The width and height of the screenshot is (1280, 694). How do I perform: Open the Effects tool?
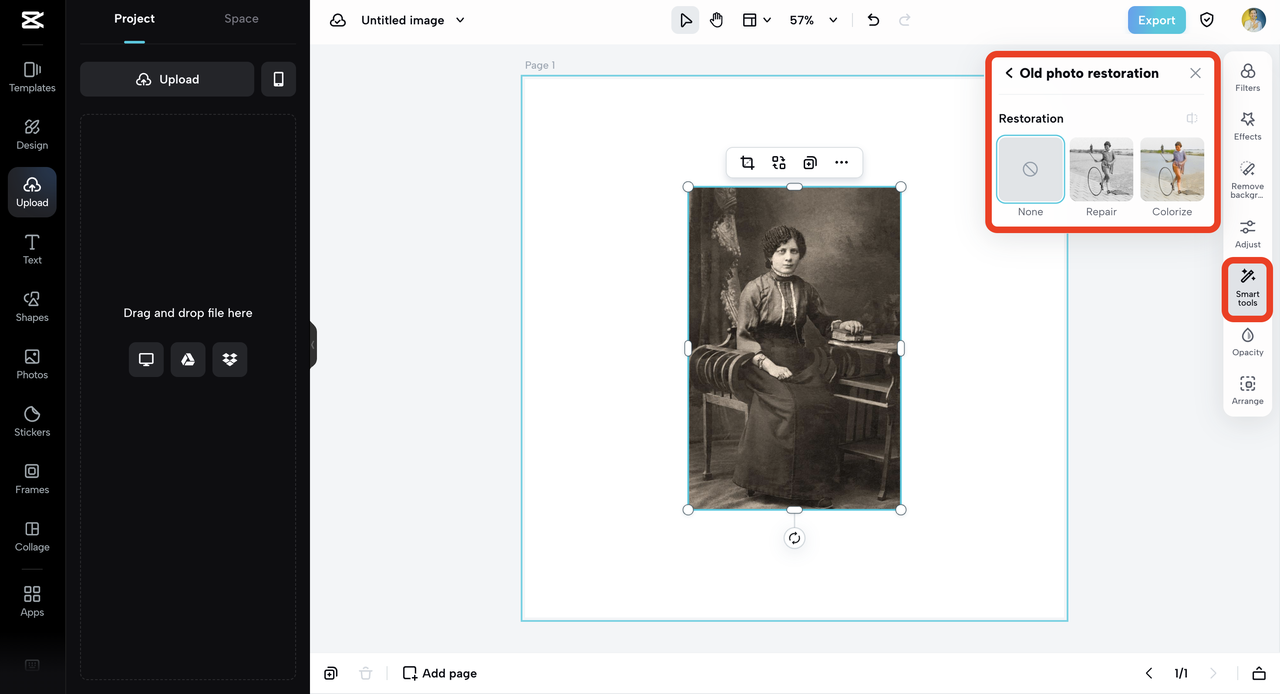click(1247, 127)
